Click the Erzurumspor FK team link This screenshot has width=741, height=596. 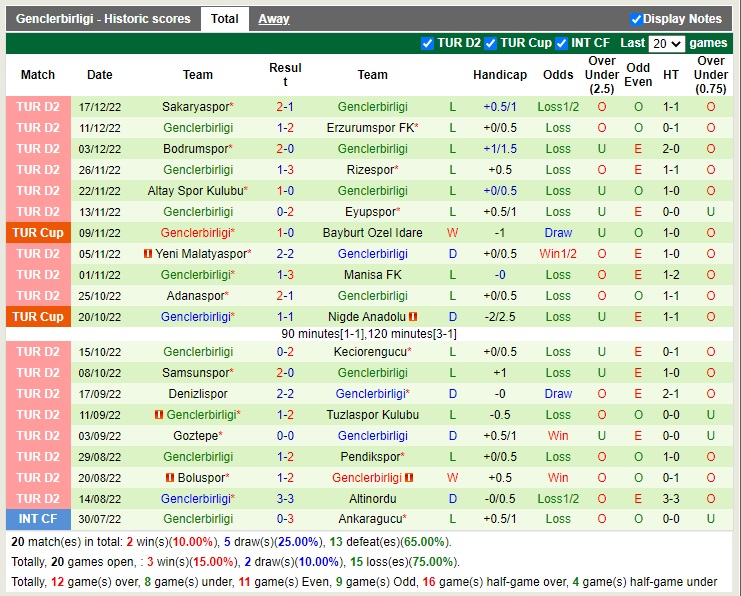click(x=369, y=128)
